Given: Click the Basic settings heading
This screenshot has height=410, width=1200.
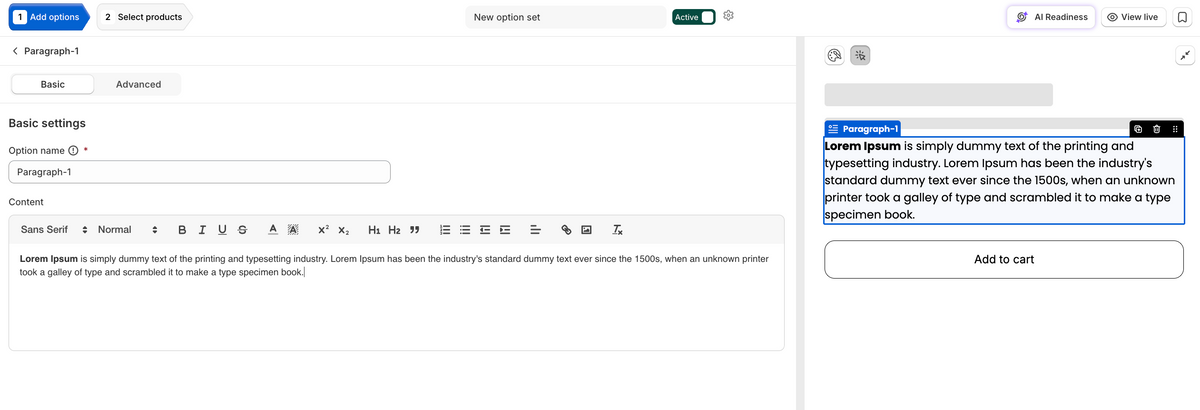Looking at the screenshot, I should click(x=47, y=123).
